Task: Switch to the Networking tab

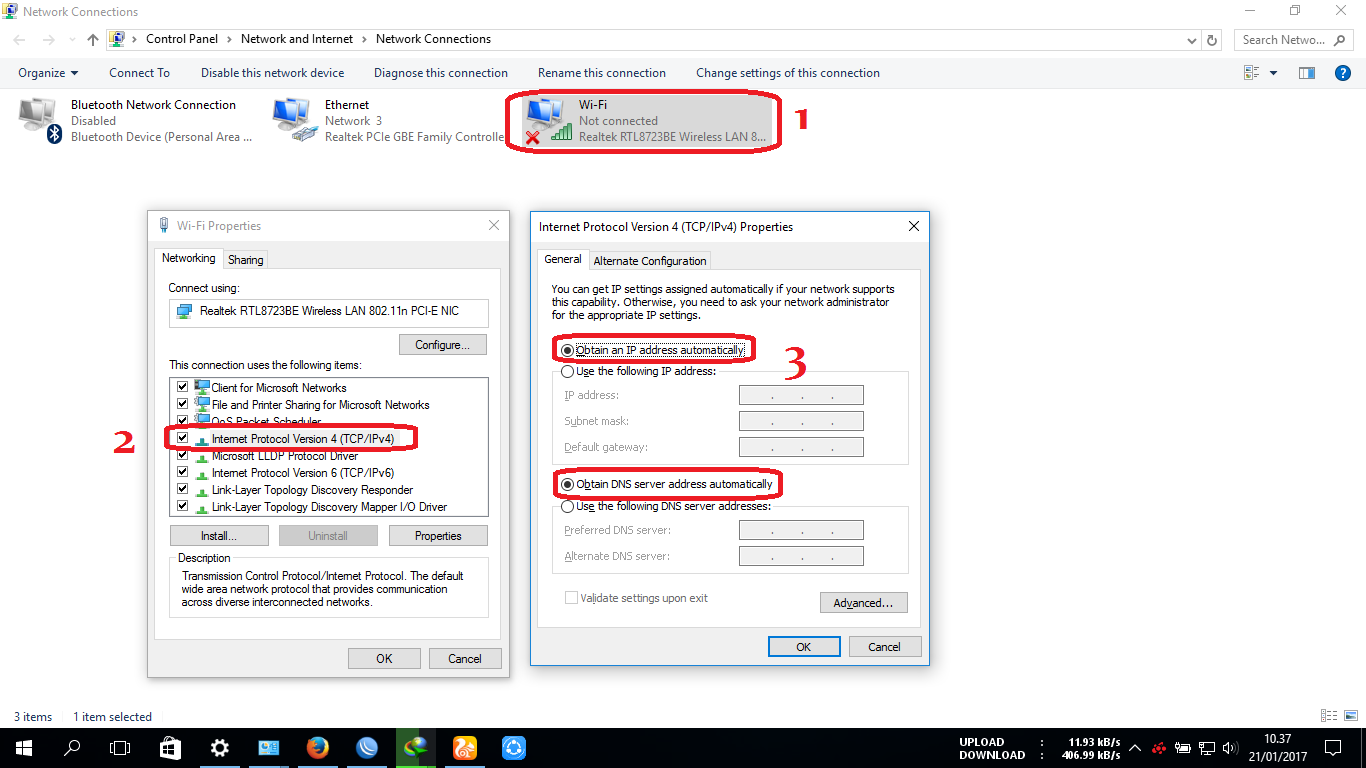Action: click(189, 258)
